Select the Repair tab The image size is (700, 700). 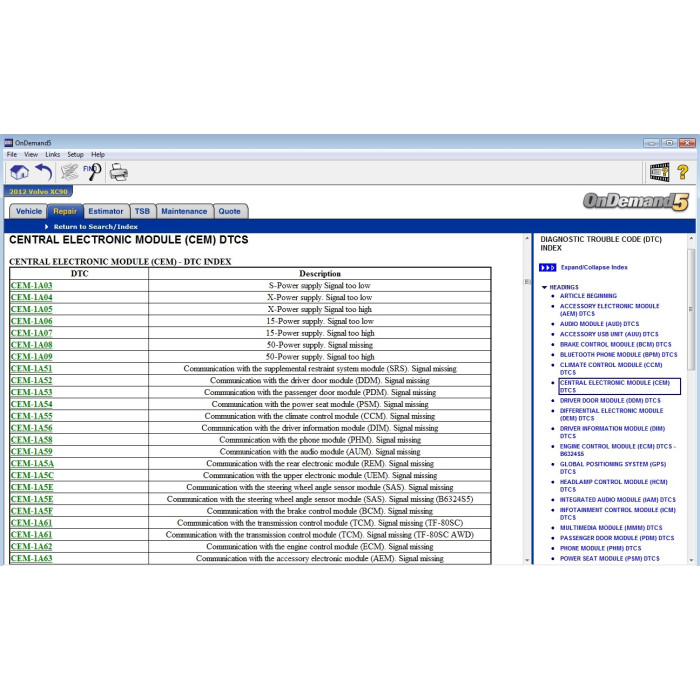pyautogui.click(x=65, y=211)
